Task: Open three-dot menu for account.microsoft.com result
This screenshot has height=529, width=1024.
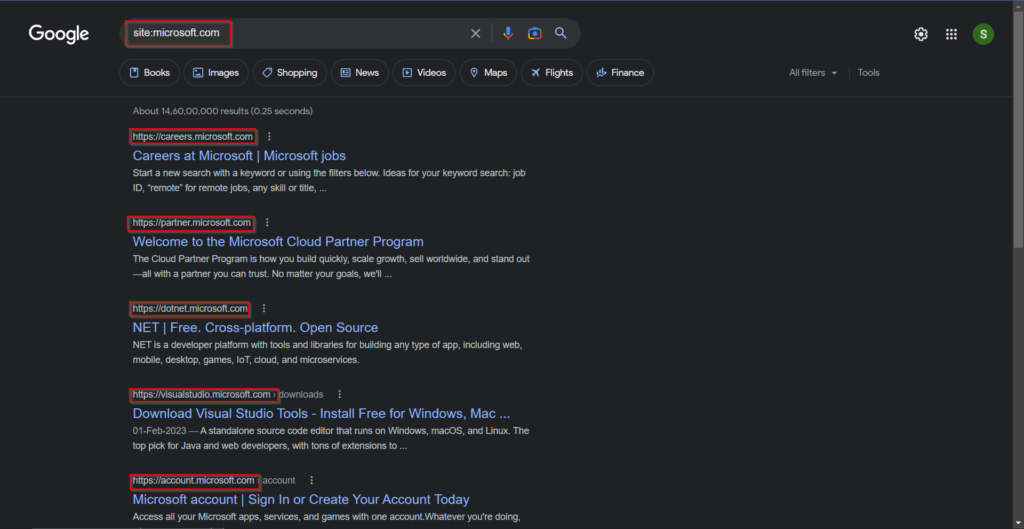Action: [311, 481]
